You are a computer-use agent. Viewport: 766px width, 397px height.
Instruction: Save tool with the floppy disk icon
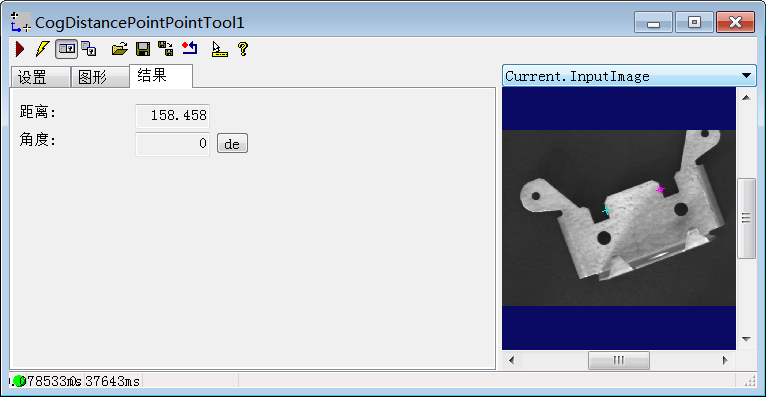point(143,49)
